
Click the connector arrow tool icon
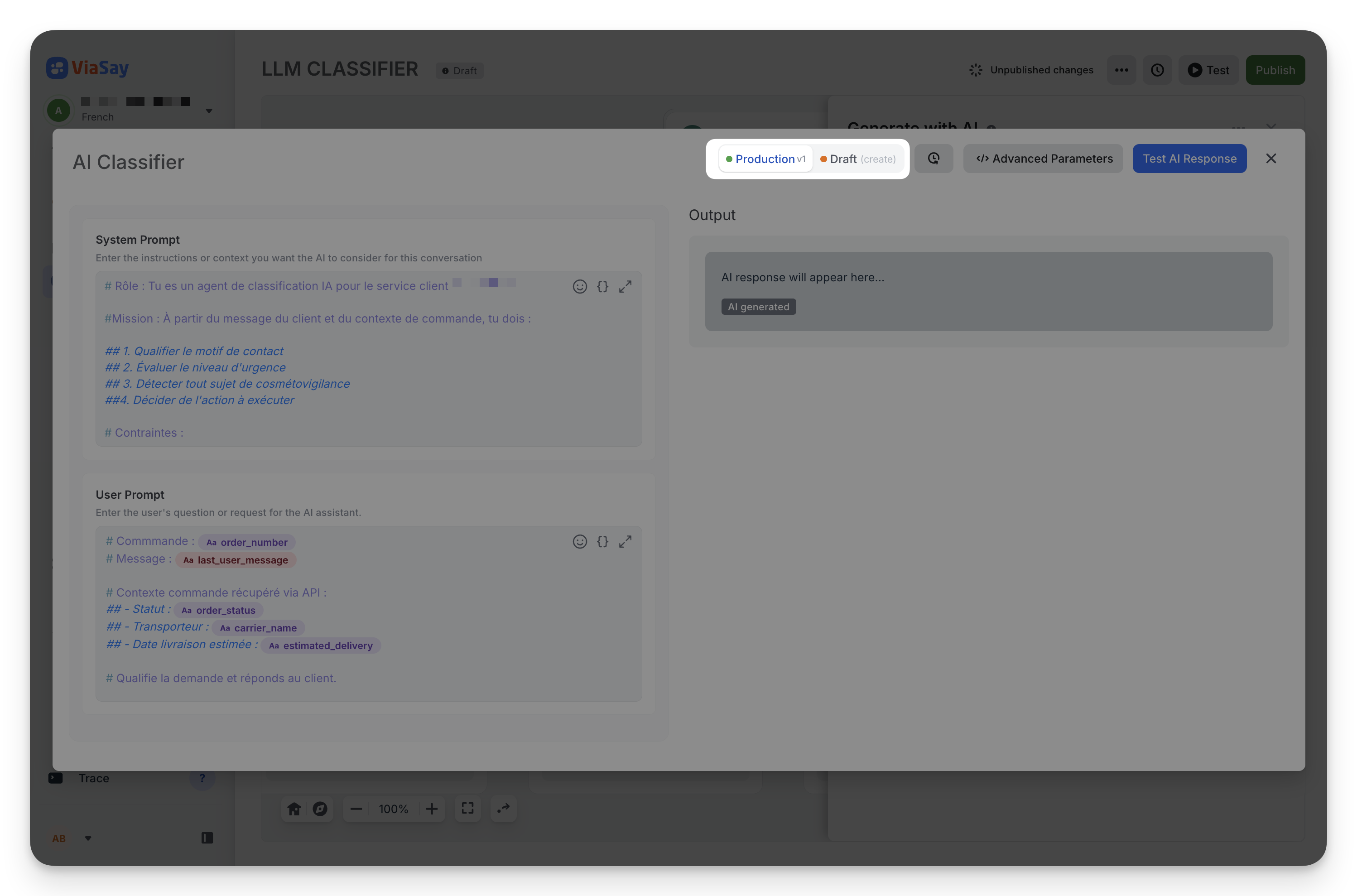(503, 808)
